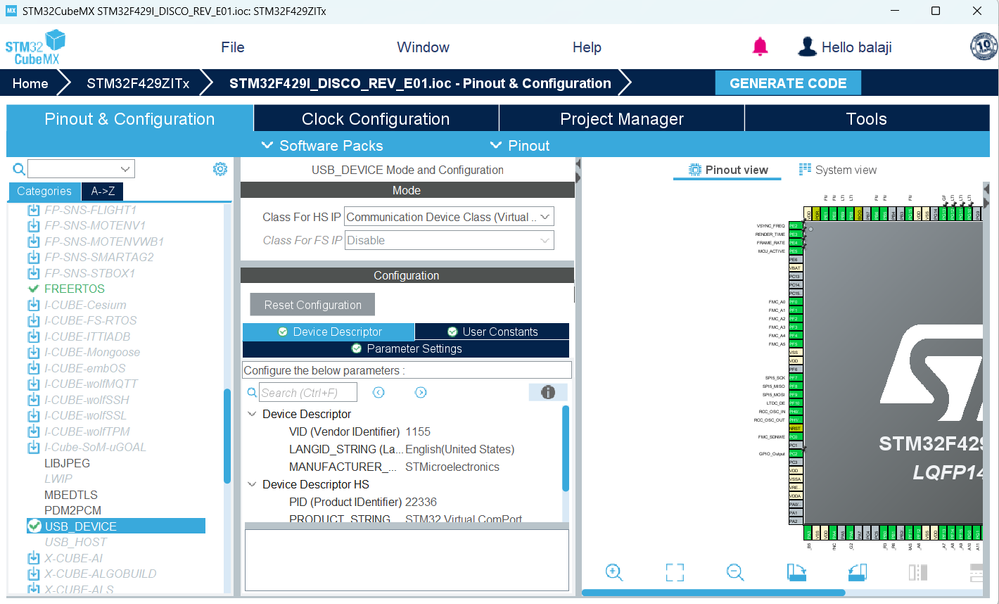Viewport: 999px width, 604px height.
Task: Click the STM32CubeMX logo
Action: point(36,47)
